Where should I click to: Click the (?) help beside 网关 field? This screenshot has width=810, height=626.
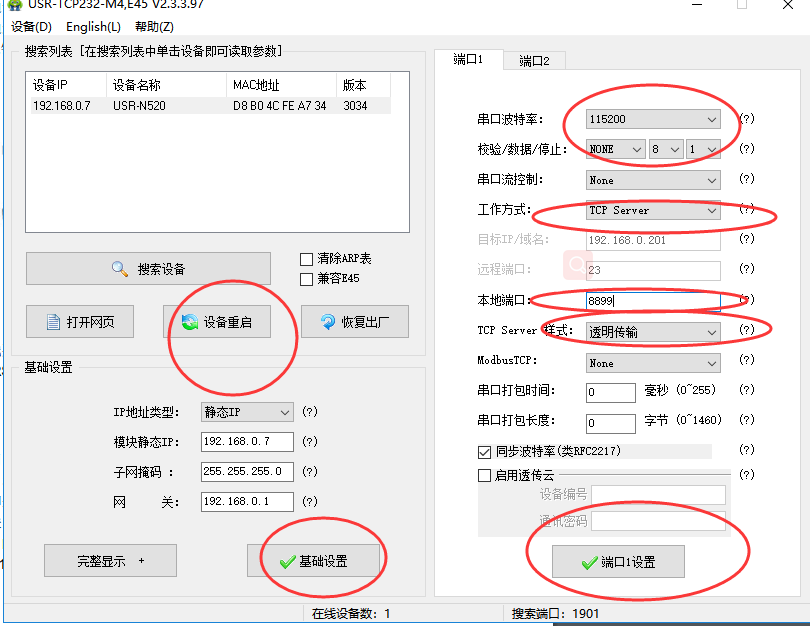[x=310, y=502]
